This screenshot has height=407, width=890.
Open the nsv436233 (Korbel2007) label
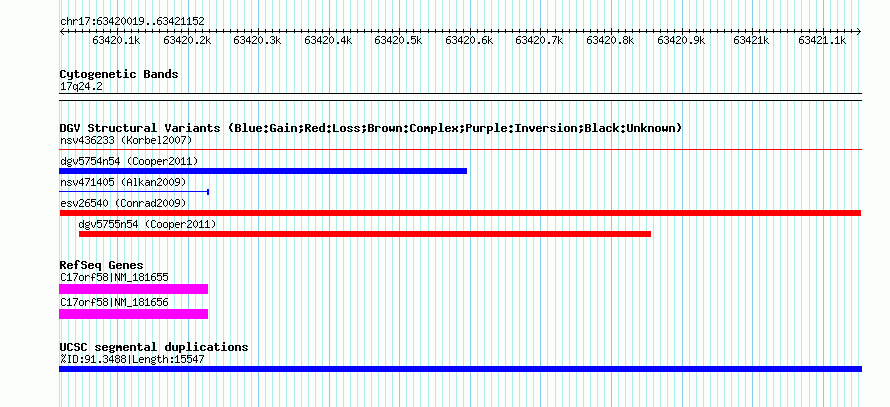[126, 140]
